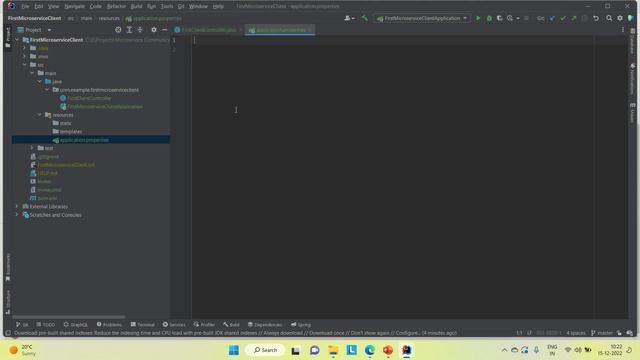The image size is (640, 360).
Task: Open TODO tool window
Action: pos(45,324)
